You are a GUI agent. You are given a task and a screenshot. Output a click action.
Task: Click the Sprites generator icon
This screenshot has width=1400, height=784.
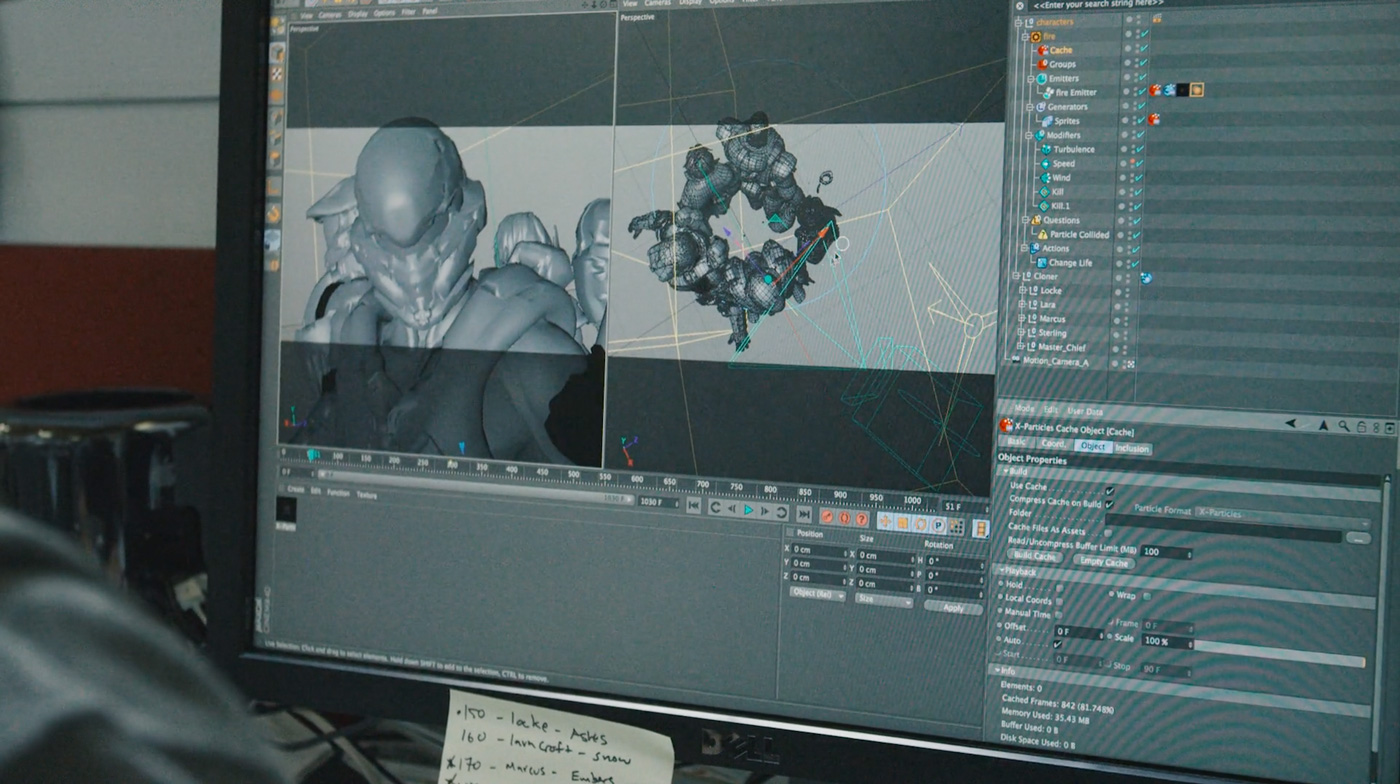point(1047,120)
